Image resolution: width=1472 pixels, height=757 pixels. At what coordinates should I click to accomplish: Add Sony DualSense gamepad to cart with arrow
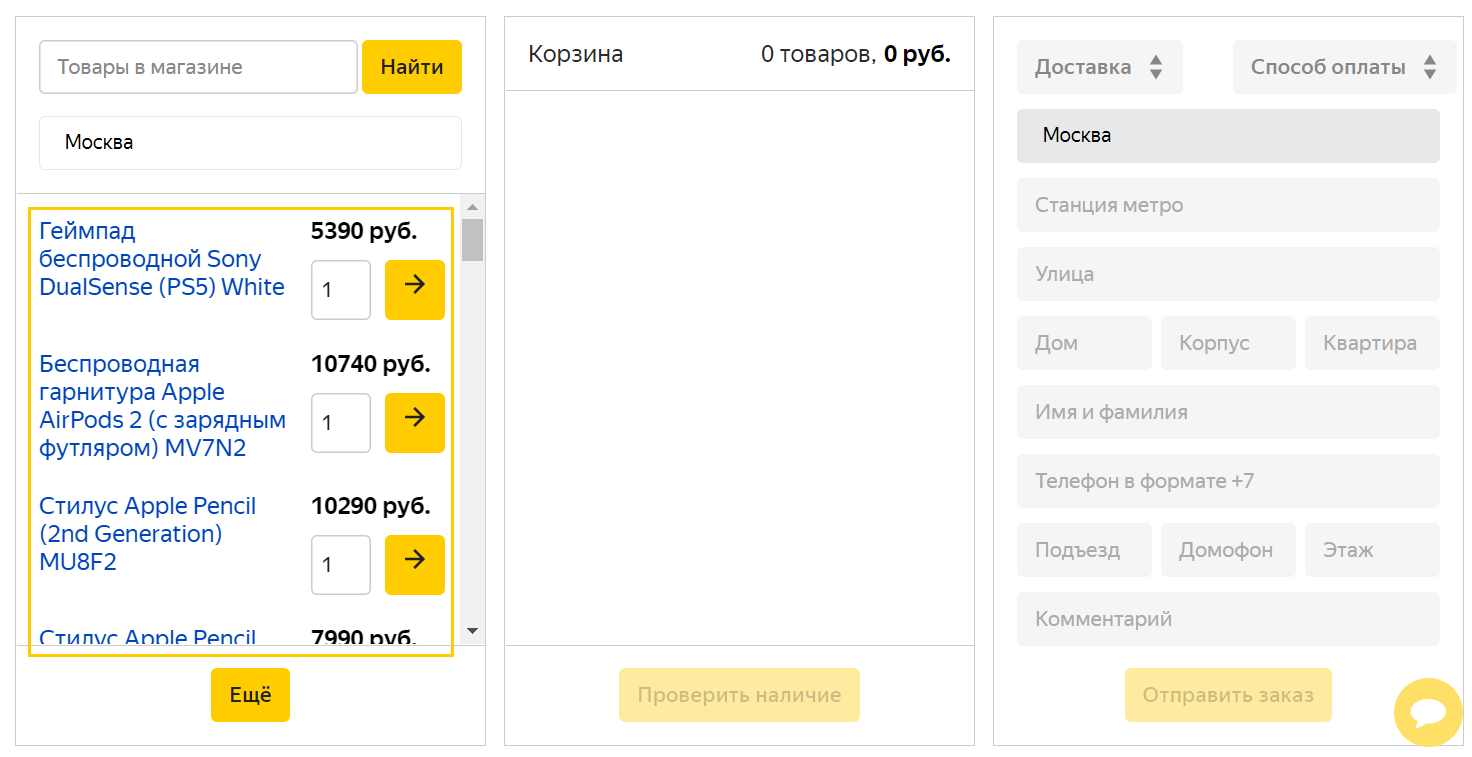click(415, 290)
